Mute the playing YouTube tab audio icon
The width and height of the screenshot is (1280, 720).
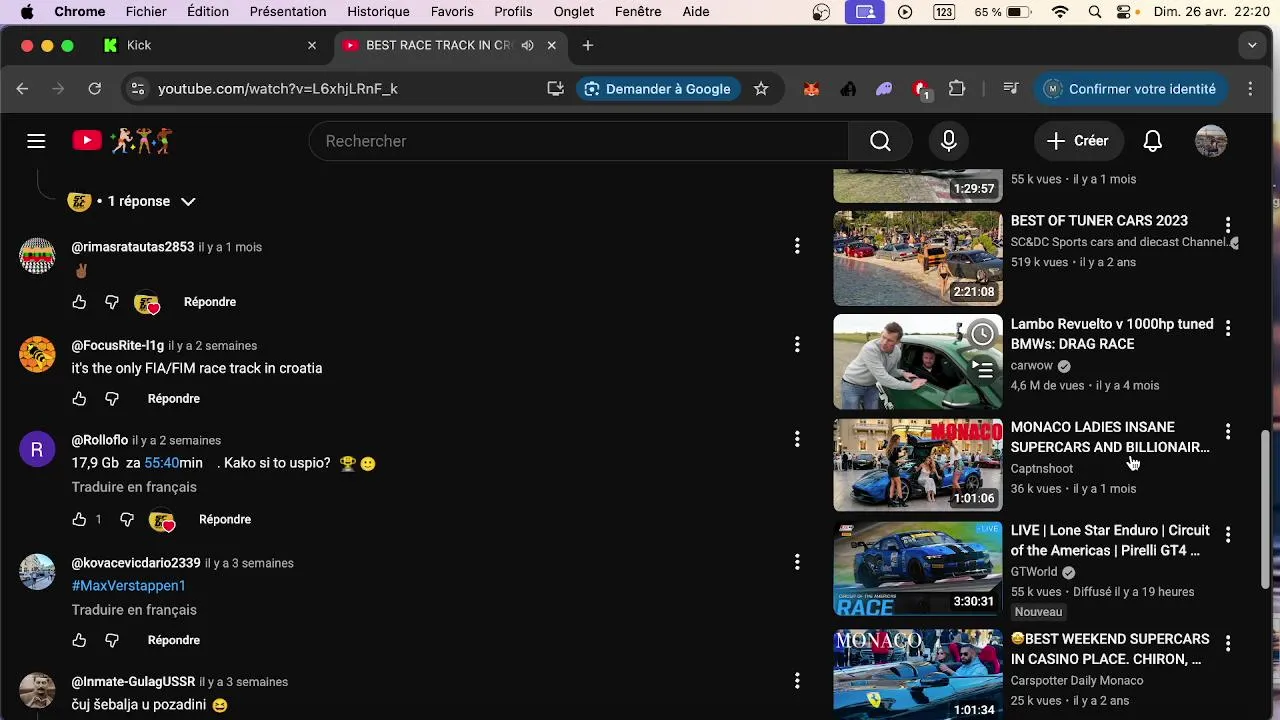coord(527,45)
